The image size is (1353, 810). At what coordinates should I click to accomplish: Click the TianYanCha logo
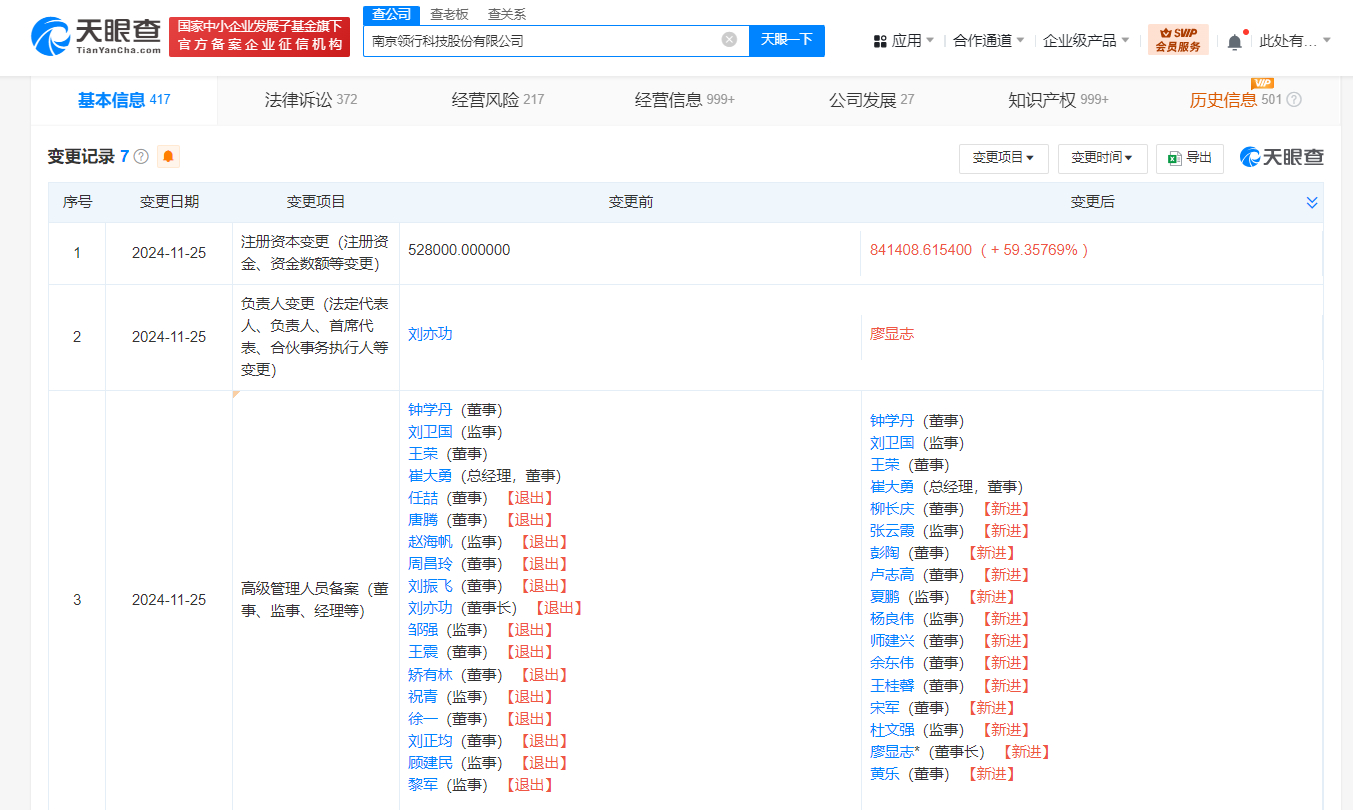(95, 37)
